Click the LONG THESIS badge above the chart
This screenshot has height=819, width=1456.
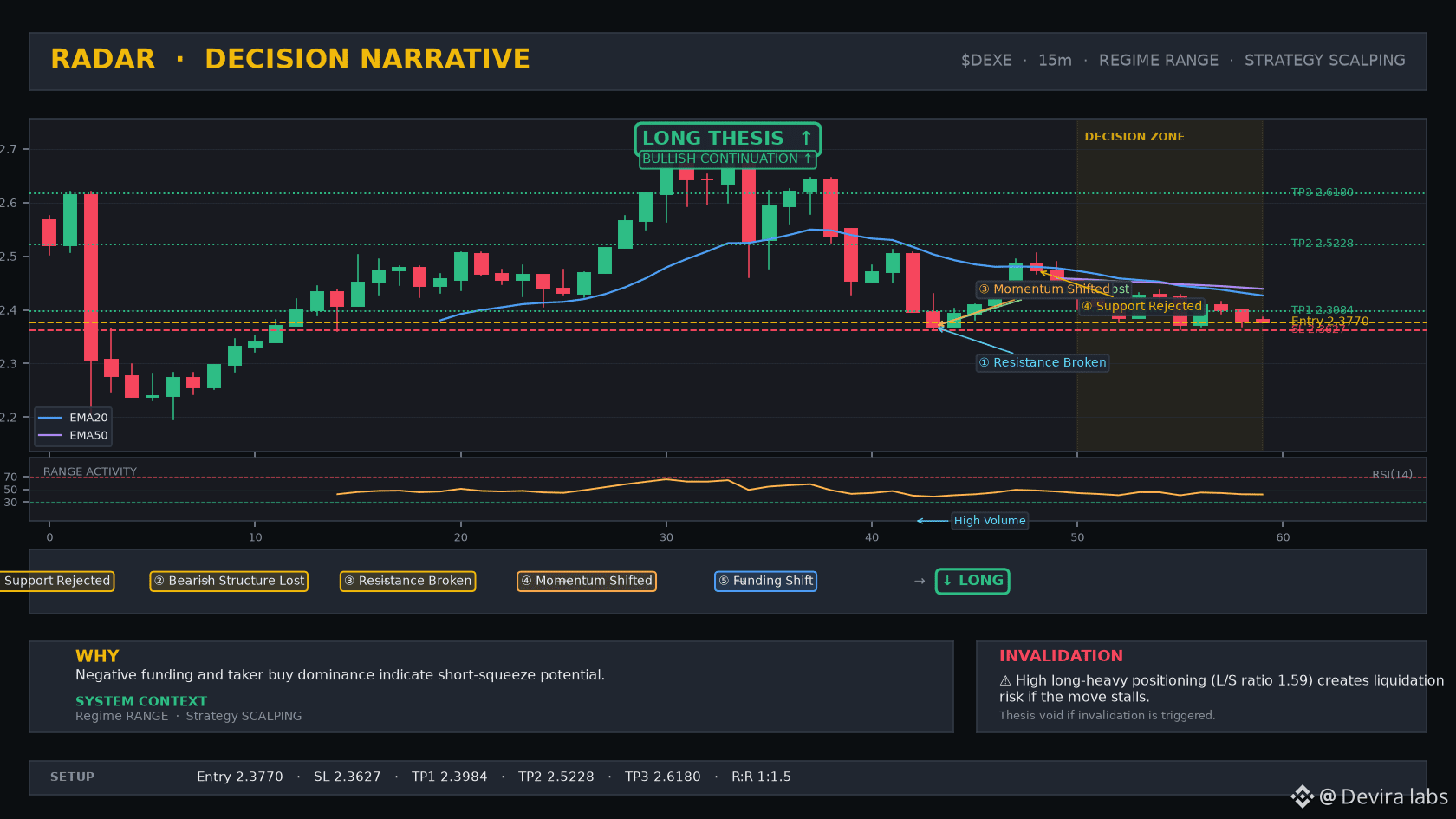pos(727,139)
